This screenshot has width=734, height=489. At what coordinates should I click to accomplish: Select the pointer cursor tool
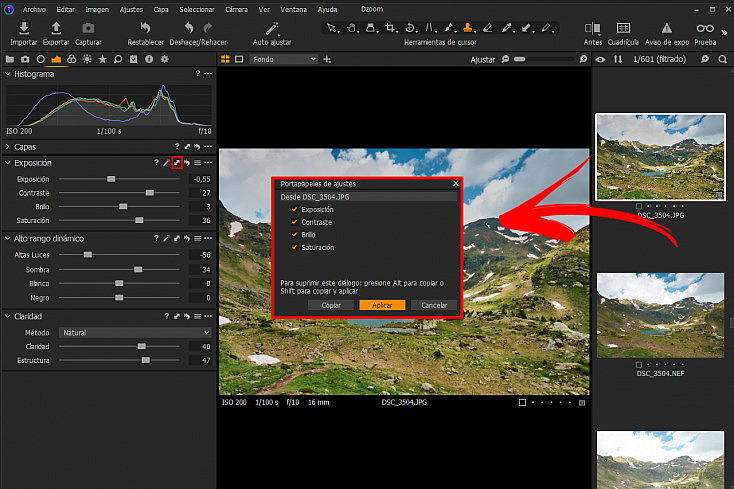coord(332,28)
